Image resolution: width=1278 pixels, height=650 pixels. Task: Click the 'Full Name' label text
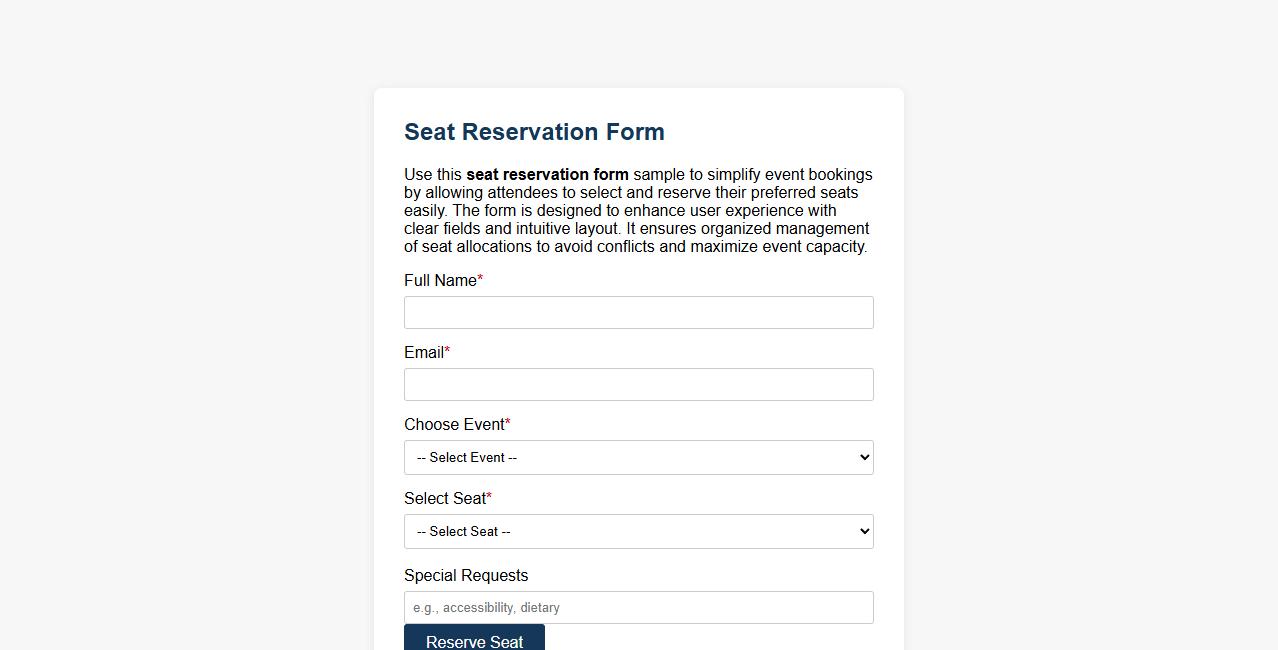(x=438, y=281)
